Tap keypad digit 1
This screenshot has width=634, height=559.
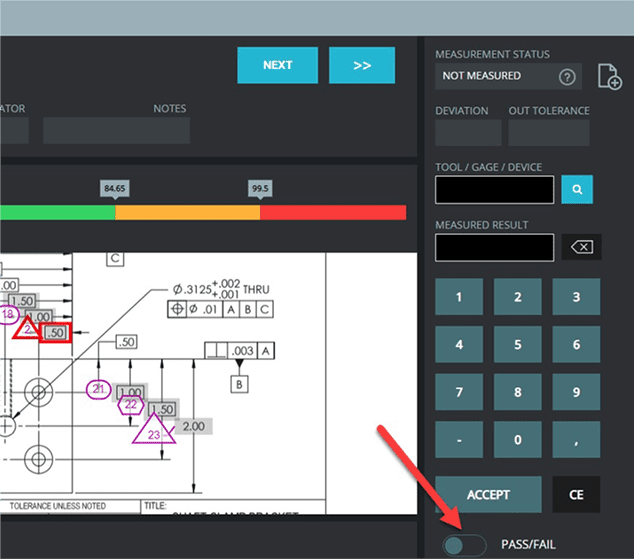[x=459, y=297]
